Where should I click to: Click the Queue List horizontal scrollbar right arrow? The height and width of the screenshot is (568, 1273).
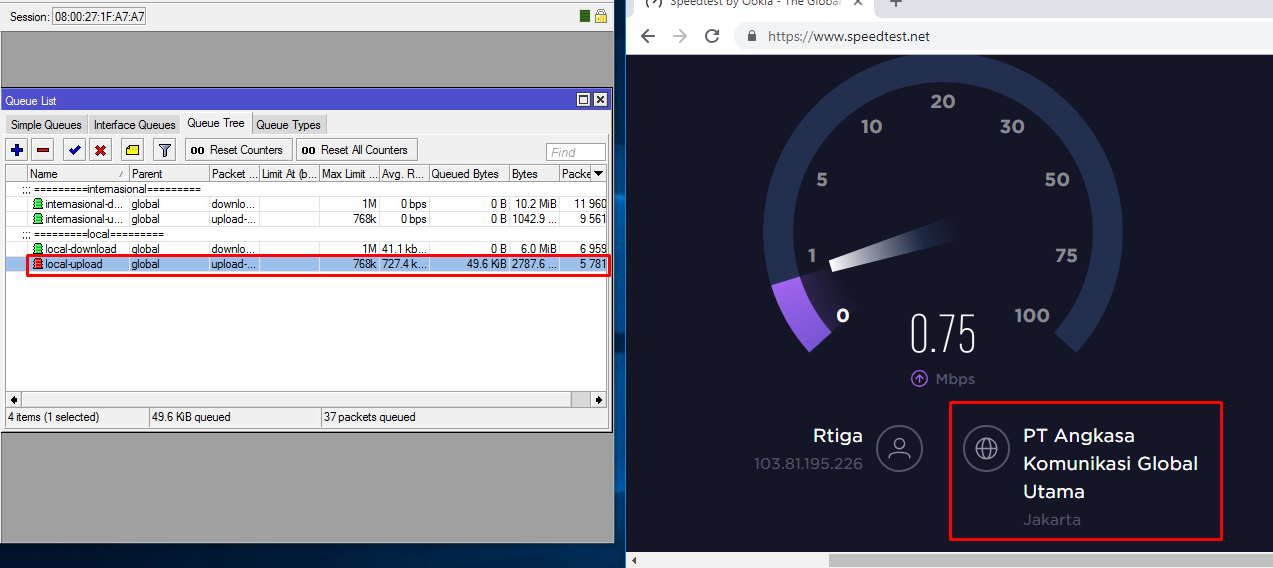click(x=598, y=399)
